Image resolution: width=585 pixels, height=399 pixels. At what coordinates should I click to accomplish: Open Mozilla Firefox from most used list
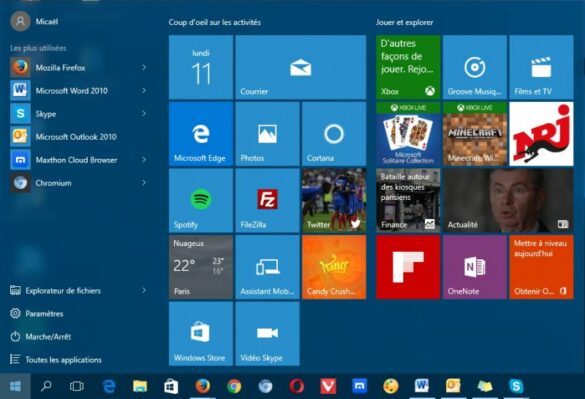click(78, 68)
